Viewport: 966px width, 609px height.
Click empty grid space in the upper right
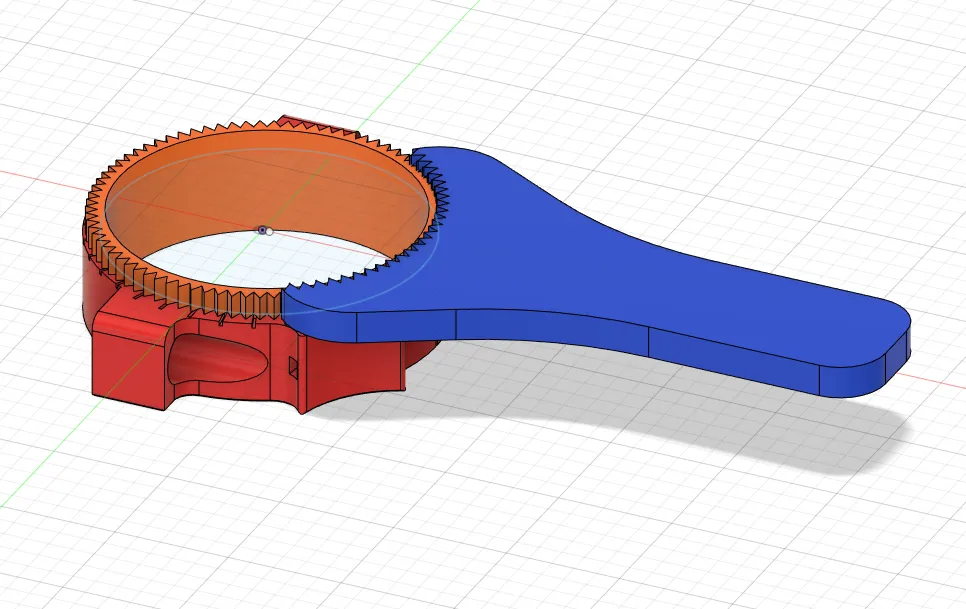(x=800, y=80)
